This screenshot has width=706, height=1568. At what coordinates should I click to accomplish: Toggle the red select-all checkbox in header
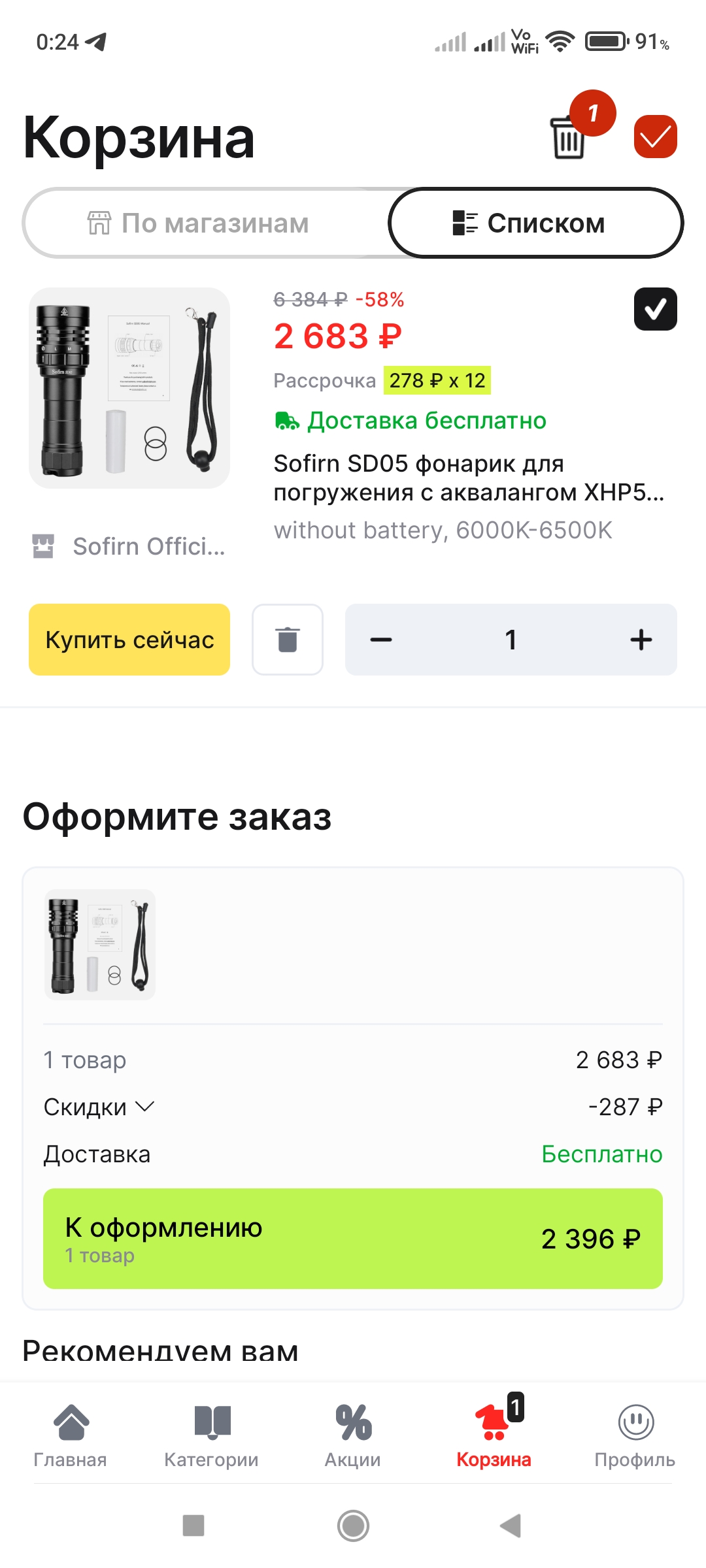655,137
